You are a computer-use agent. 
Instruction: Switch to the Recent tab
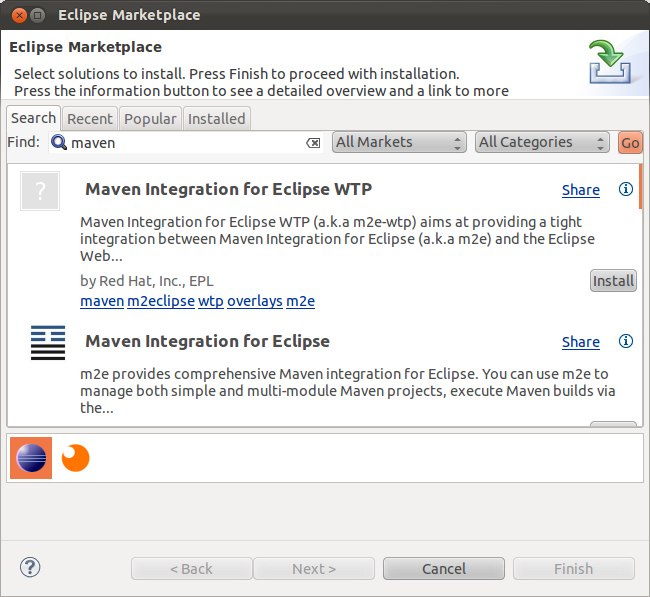pos(90,119)
